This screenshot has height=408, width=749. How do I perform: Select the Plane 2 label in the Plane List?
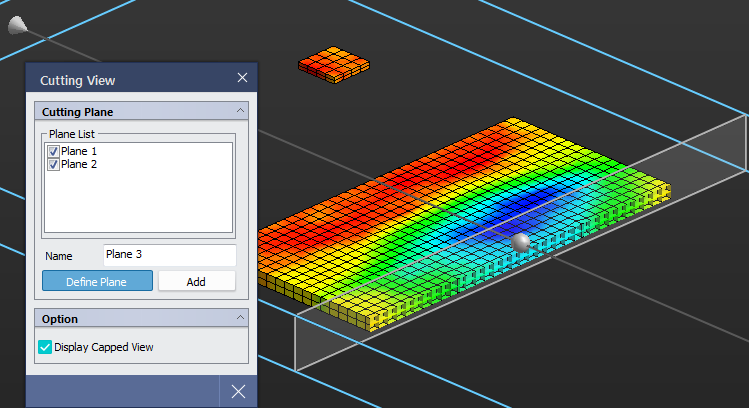pos(79,164)
